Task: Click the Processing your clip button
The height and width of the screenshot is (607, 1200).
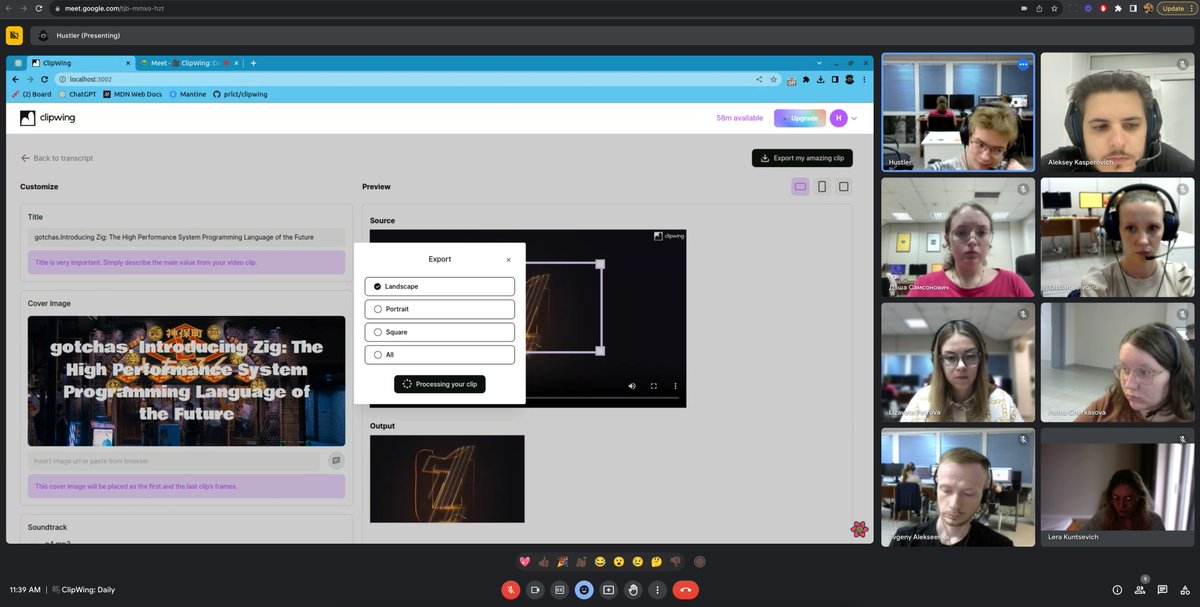Action: pyautogui.click(x=440, y=384)
